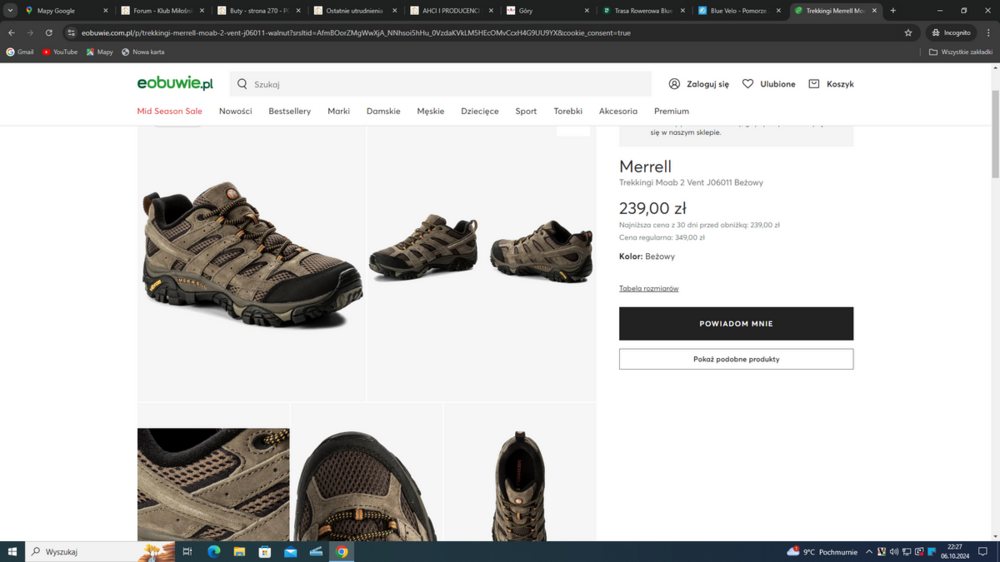The height and width of the screenshot is (562, 1000).
Task: Click the Ulubione heart icon
Action: [x=748, y=84]
